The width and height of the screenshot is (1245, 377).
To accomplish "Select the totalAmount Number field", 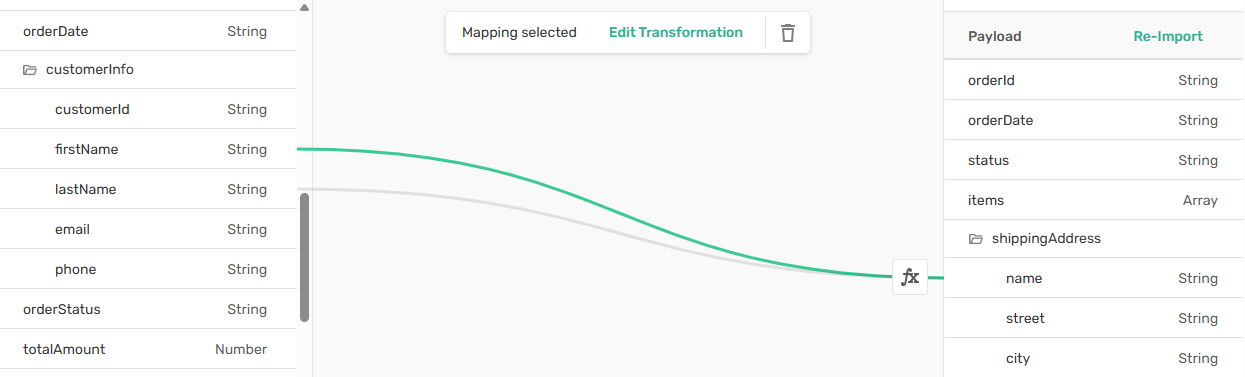I will click(x=149, y=349).
